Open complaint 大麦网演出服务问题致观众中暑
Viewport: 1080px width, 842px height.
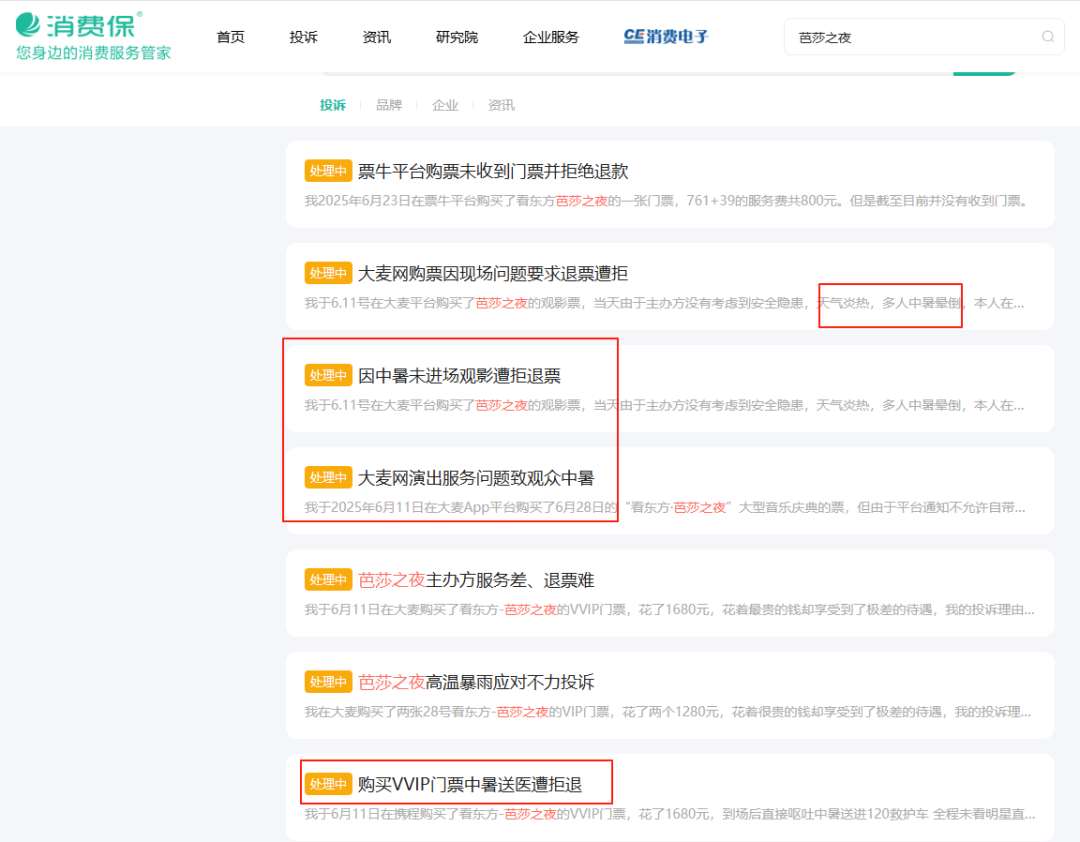pos(476,478)
